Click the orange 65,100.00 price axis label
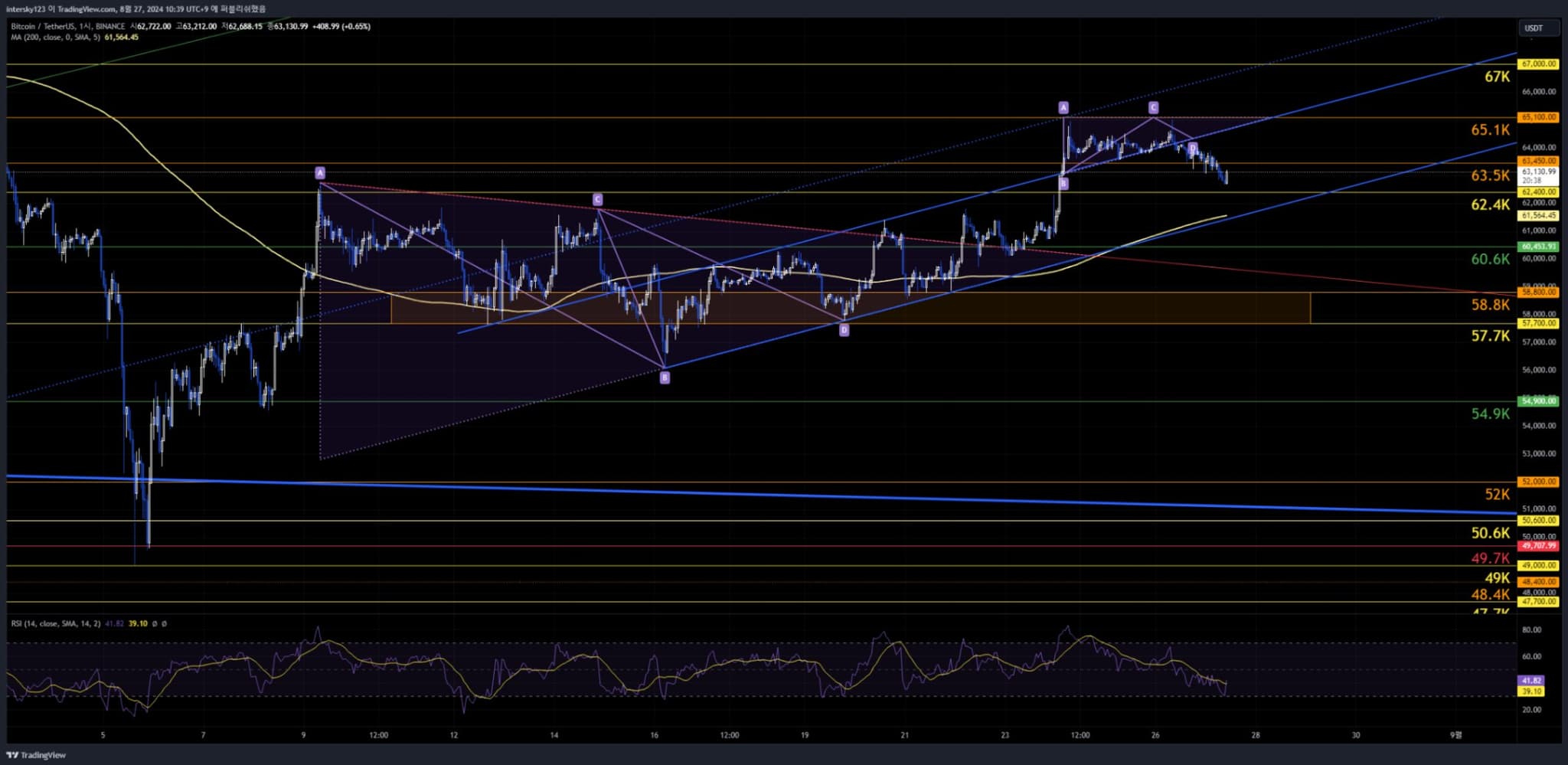The image size is (1568, 765). pos(1538,117)
